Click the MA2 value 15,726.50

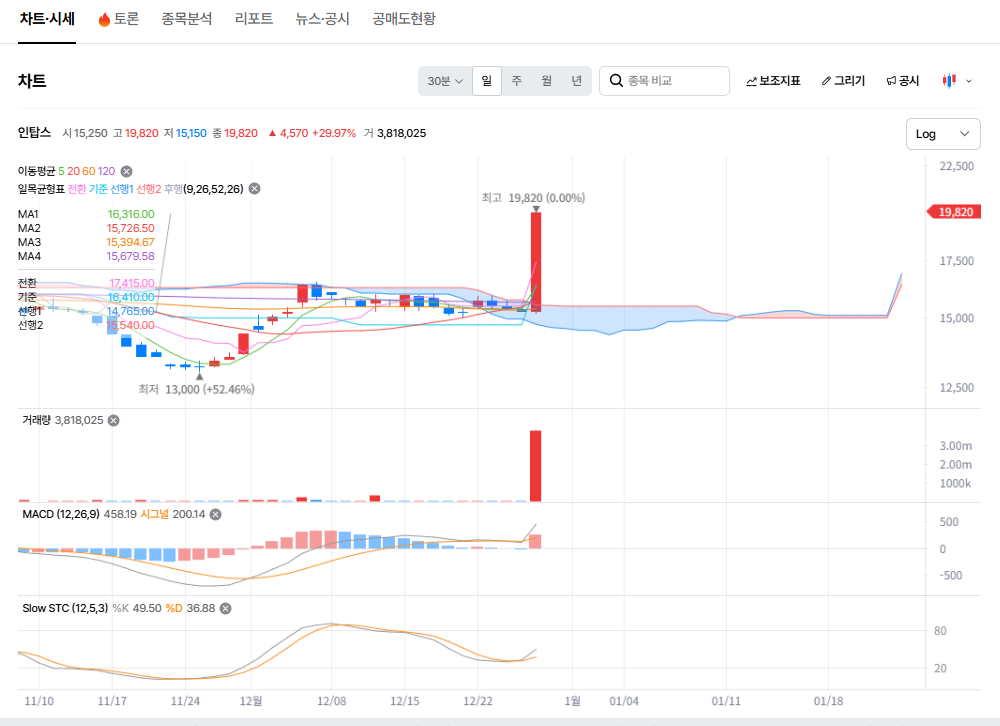click(131, 228)
